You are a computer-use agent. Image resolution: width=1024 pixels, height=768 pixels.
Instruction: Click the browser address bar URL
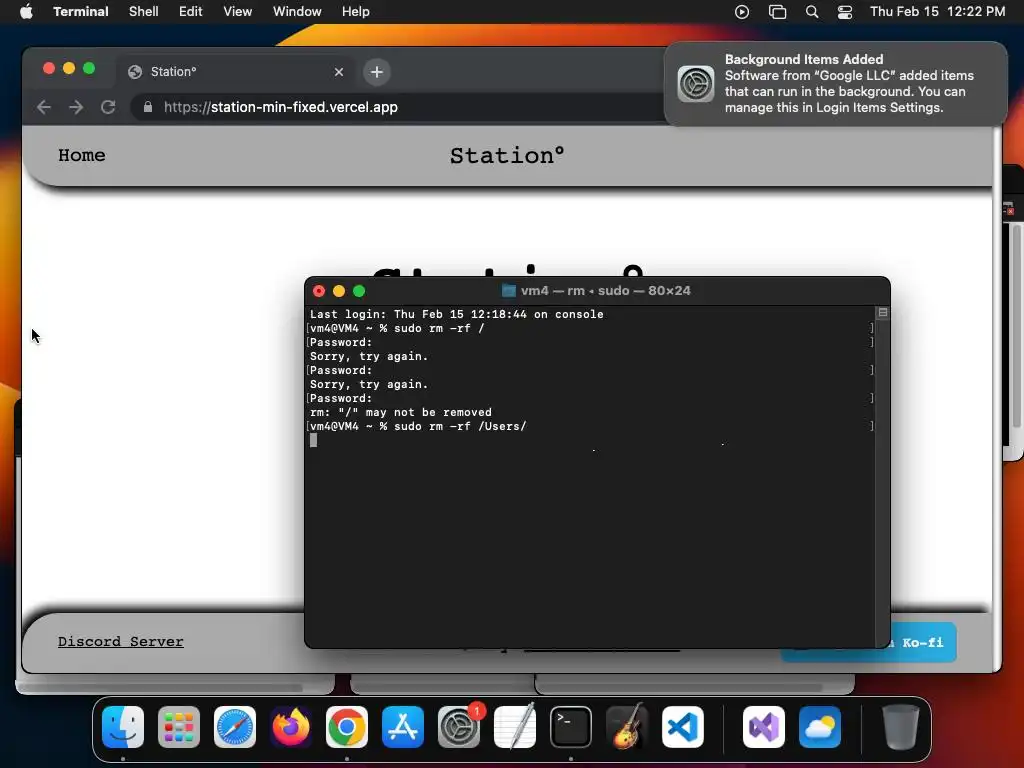[281, 107]
